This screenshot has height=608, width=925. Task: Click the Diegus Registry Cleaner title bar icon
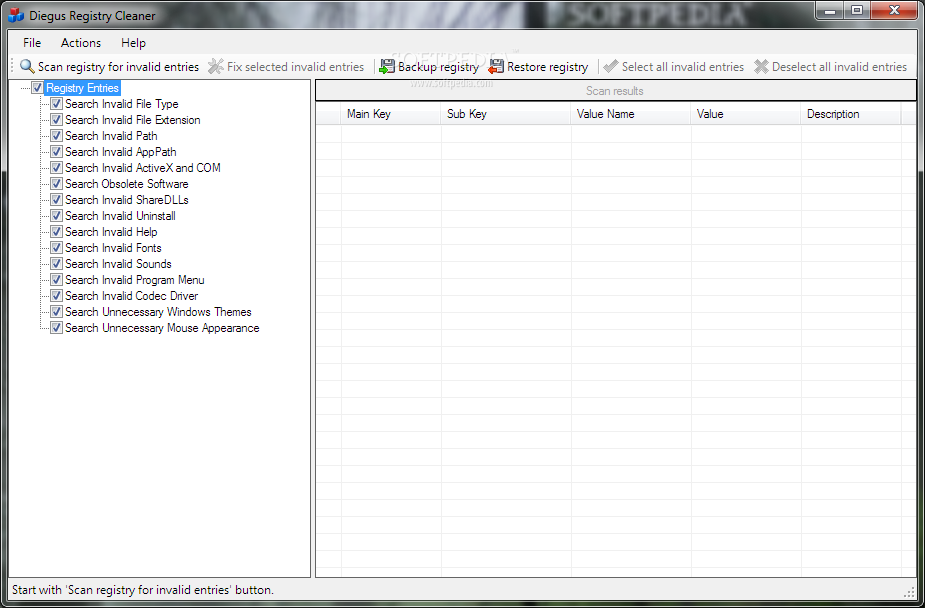point(16,15)
